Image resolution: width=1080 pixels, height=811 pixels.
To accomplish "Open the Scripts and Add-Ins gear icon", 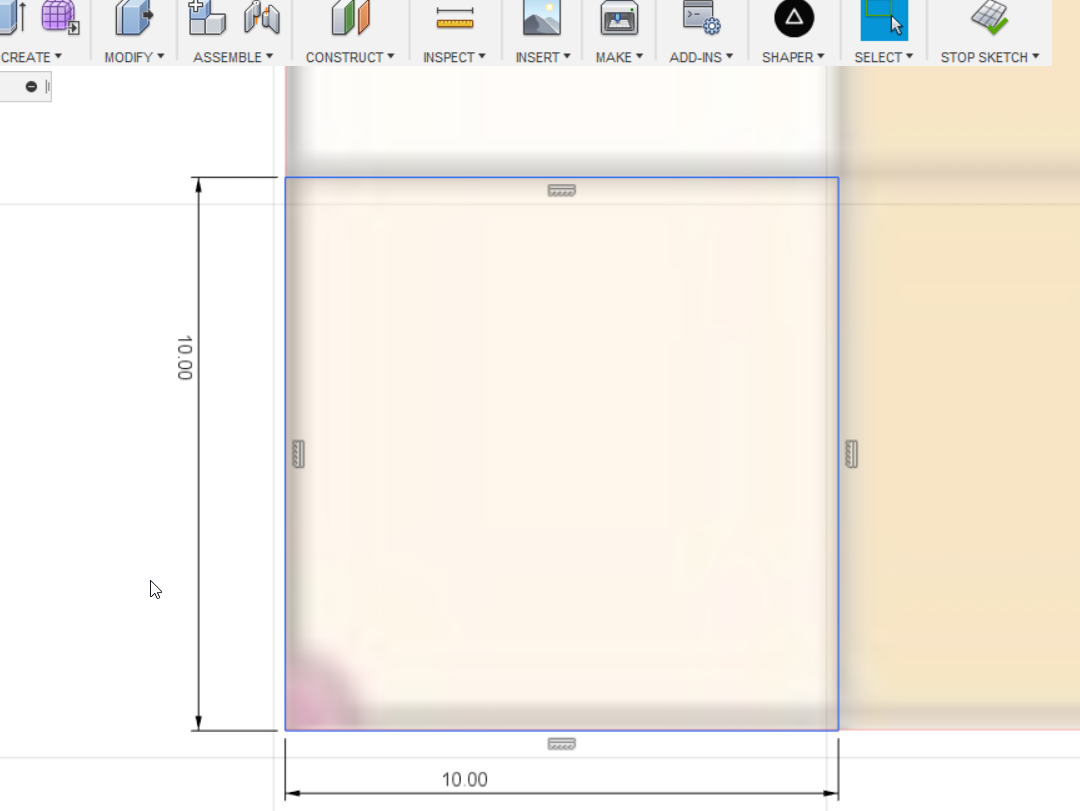I will 701,20.
